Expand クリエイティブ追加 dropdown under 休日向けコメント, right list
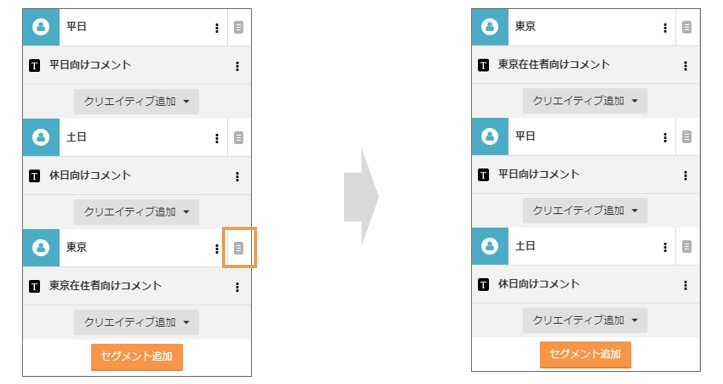The image size is (723, 384). tap(585, 320)
